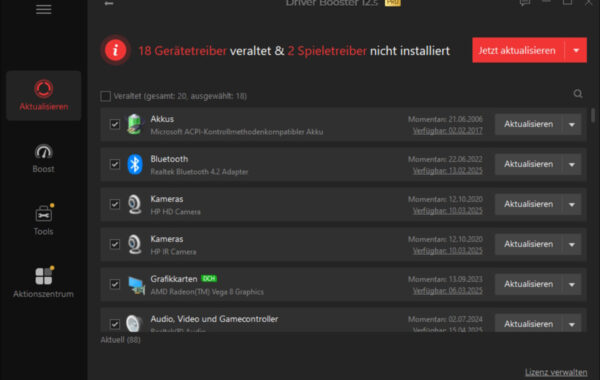This screenshot has height=380, width=600.
Task: Update the HP IR Camera driver
Action: pyautogui.click(x=528, y=245)
